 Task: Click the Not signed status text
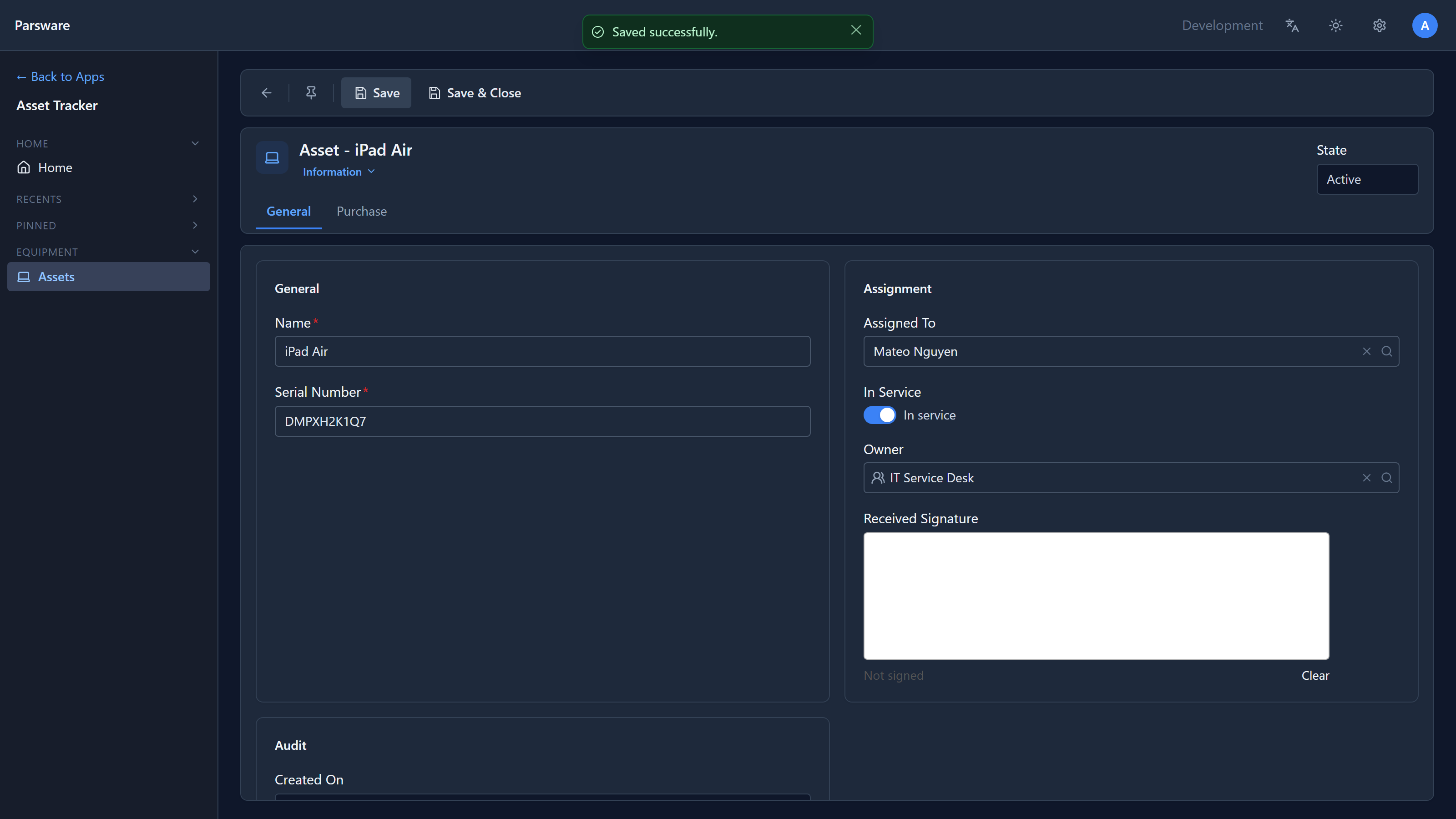pos(894,675)
